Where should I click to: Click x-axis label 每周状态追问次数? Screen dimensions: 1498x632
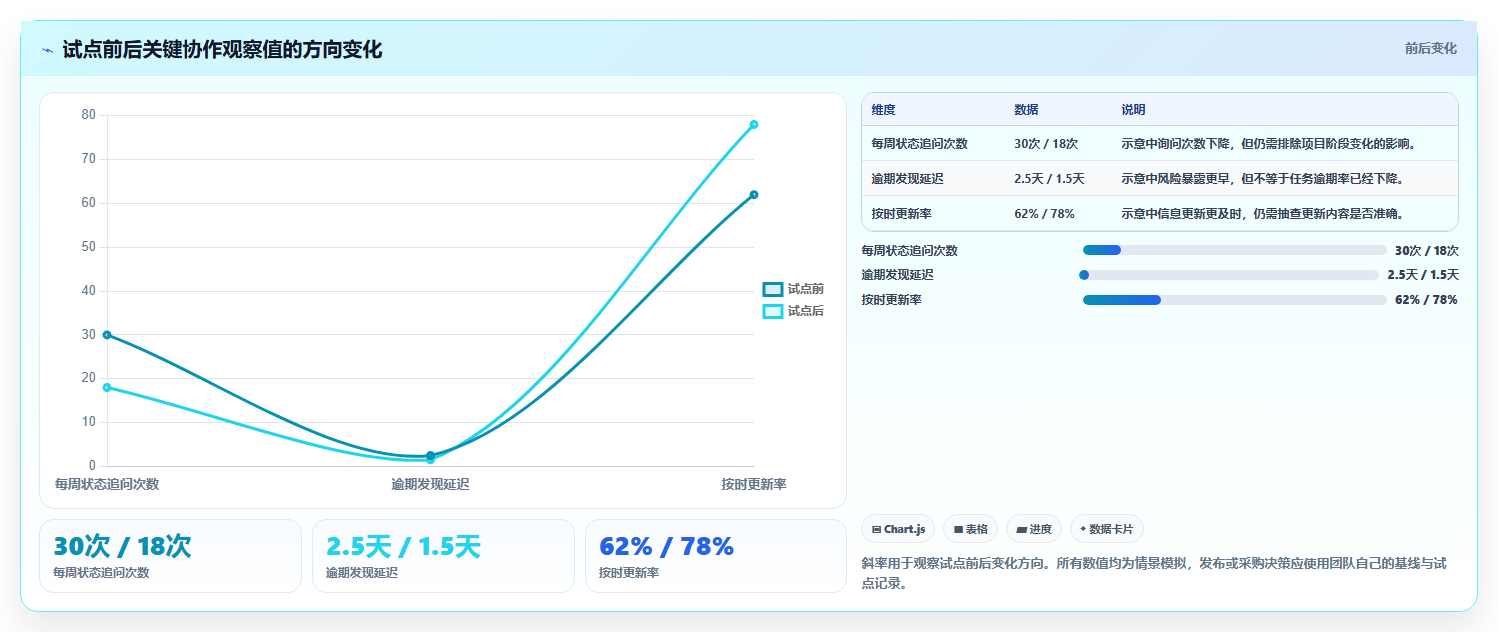click(x=107, y=484)
